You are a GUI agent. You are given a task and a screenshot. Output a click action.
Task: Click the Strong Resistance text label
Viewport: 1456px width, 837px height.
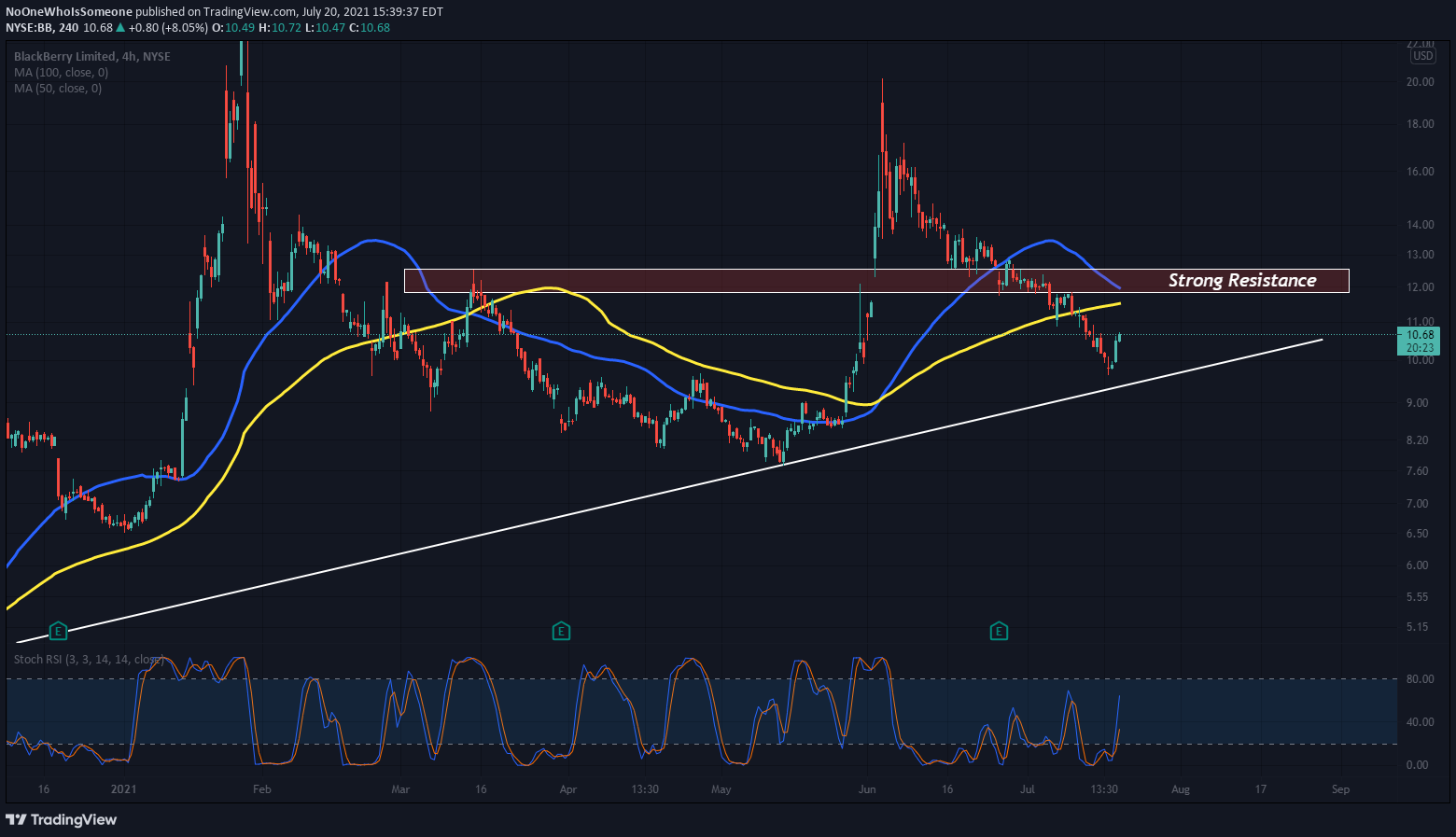1242,280
